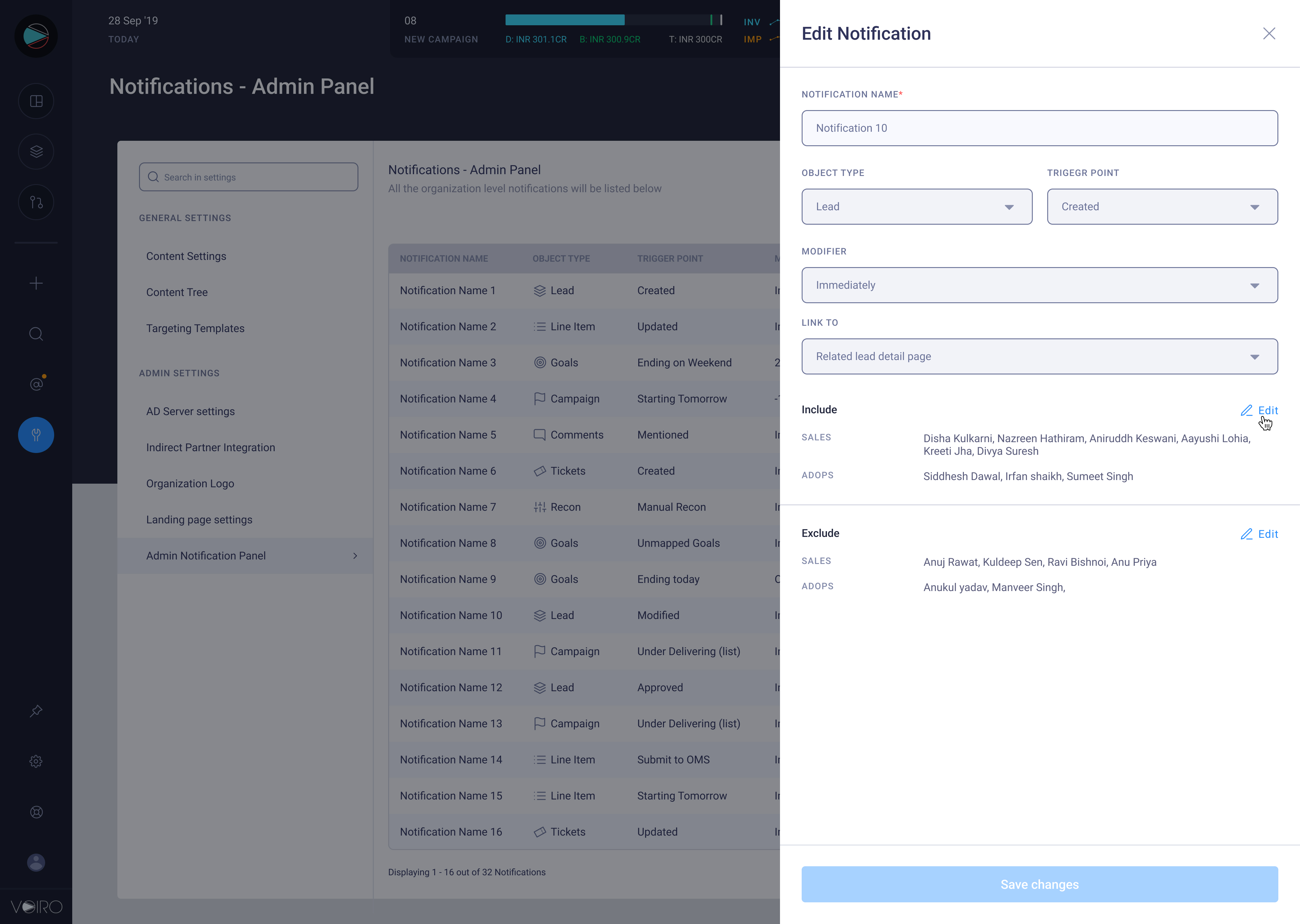Click the stacked layers sidebar icon

pyautogui.click(x=36, y=151)
